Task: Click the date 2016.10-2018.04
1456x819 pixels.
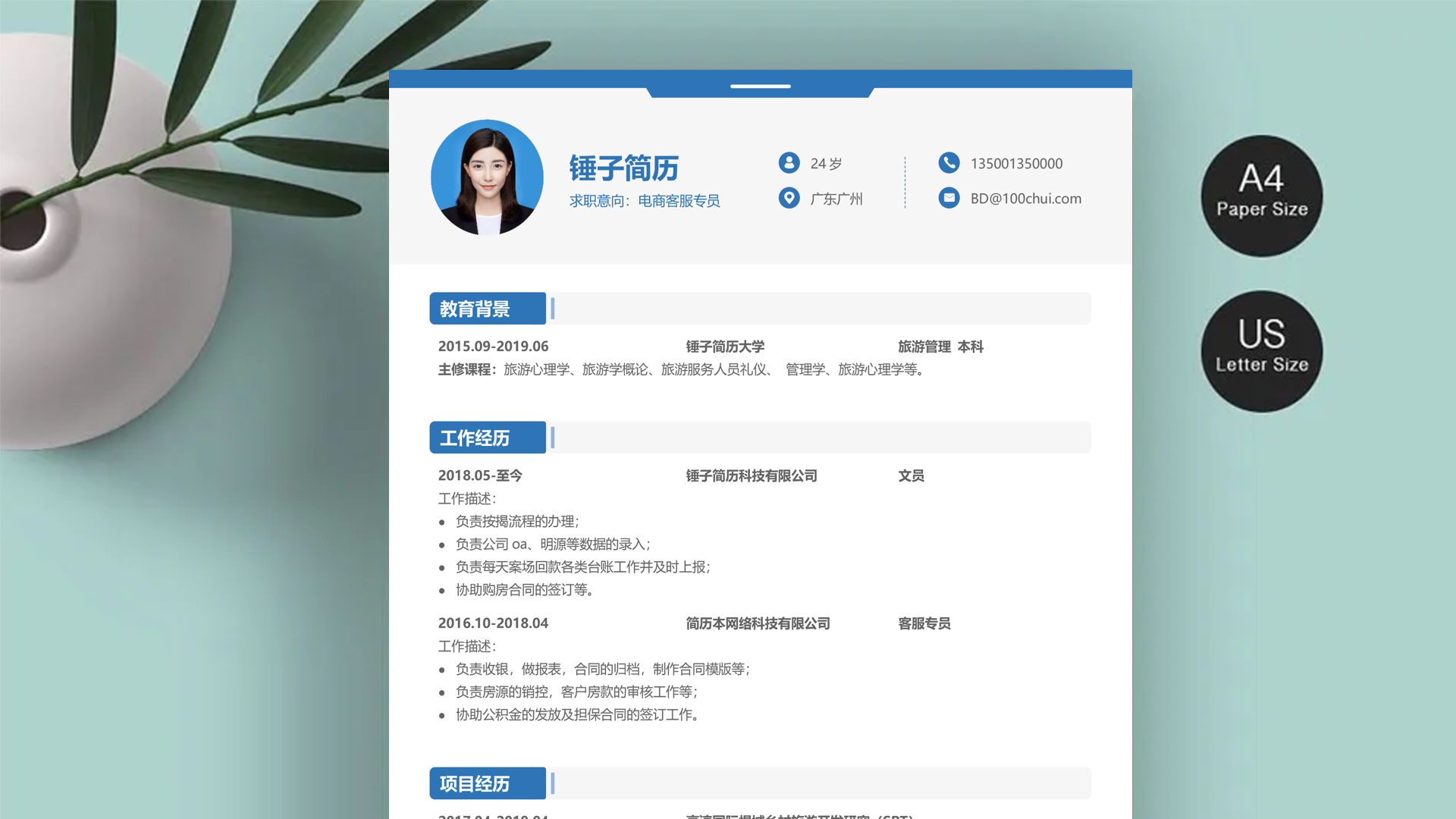Action: click(x=493, y=623)
